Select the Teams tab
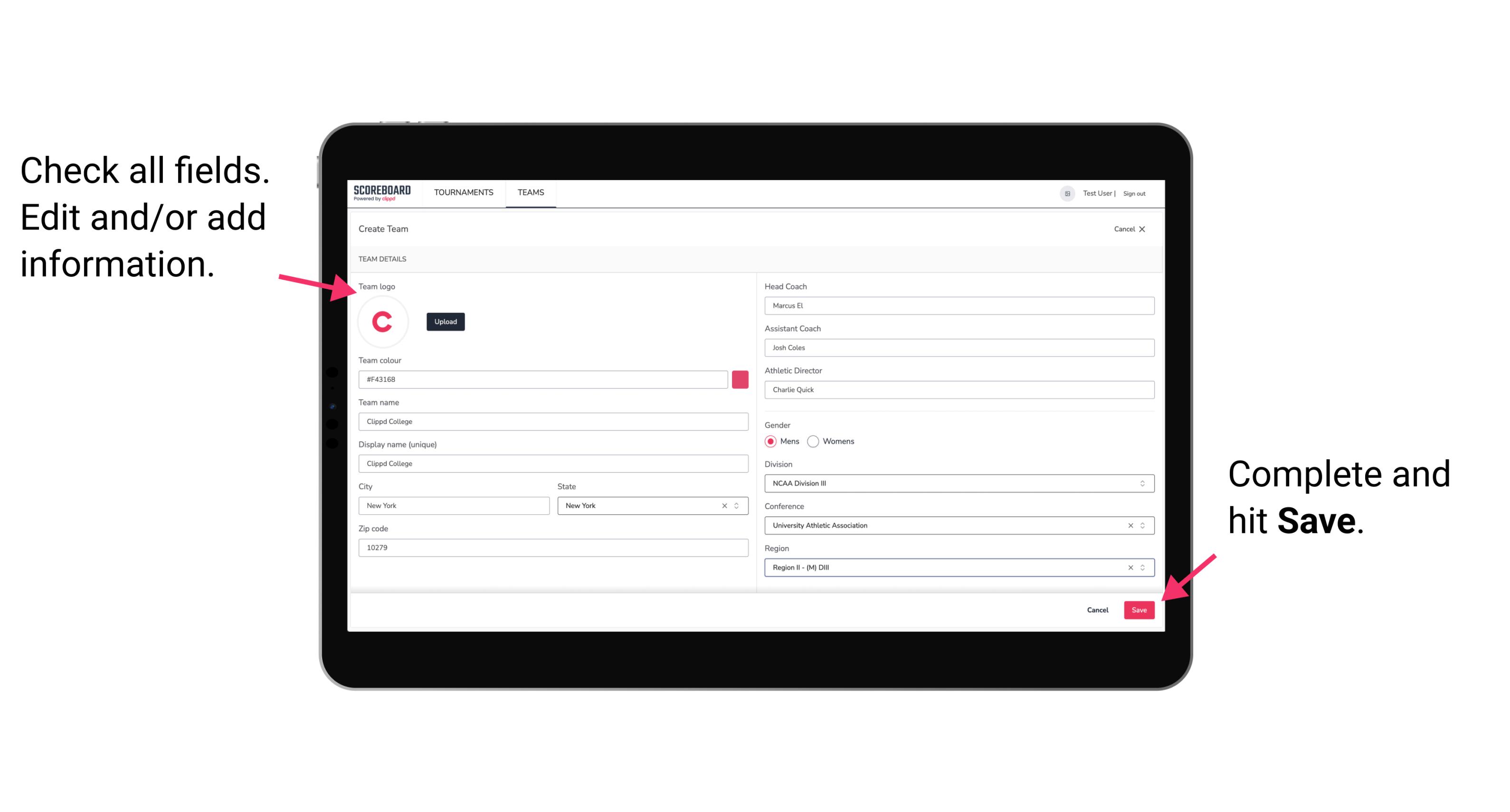 click(530, 193)
